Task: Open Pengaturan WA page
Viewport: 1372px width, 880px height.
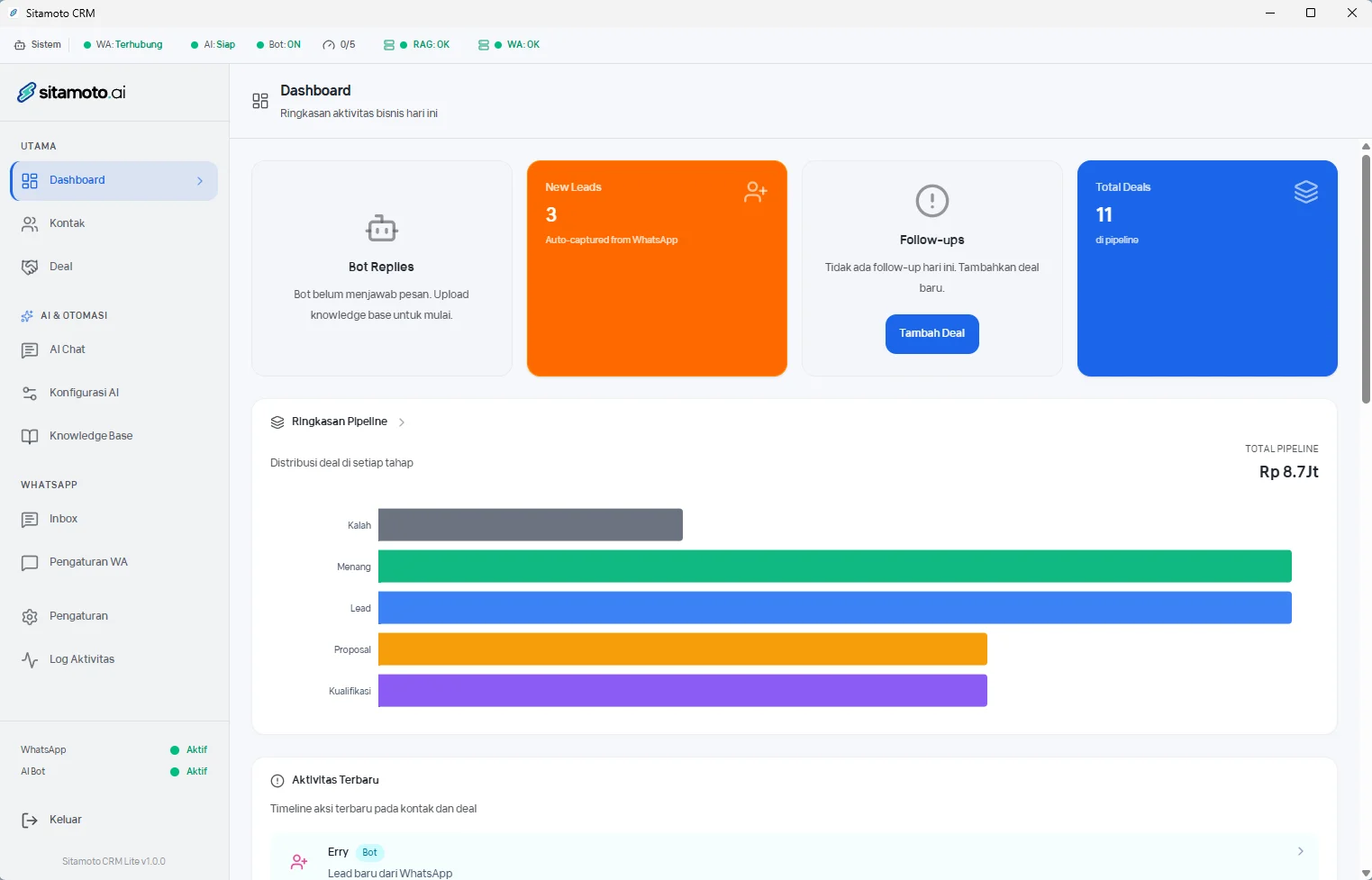Action: (x=114, y=563)
